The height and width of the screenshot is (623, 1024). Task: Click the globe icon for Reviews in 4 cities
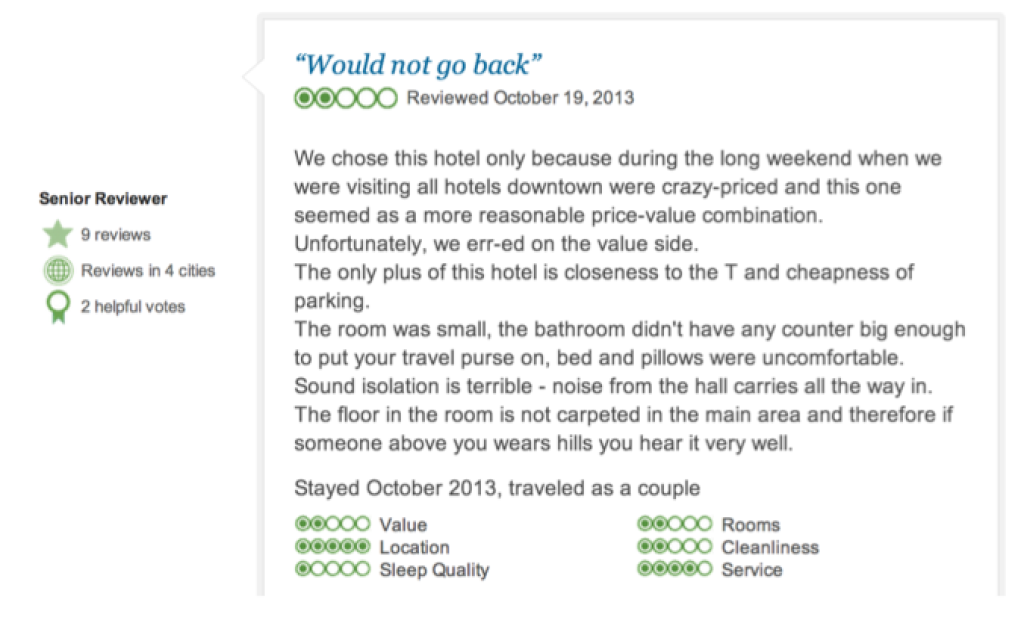(x=58, y=270)
